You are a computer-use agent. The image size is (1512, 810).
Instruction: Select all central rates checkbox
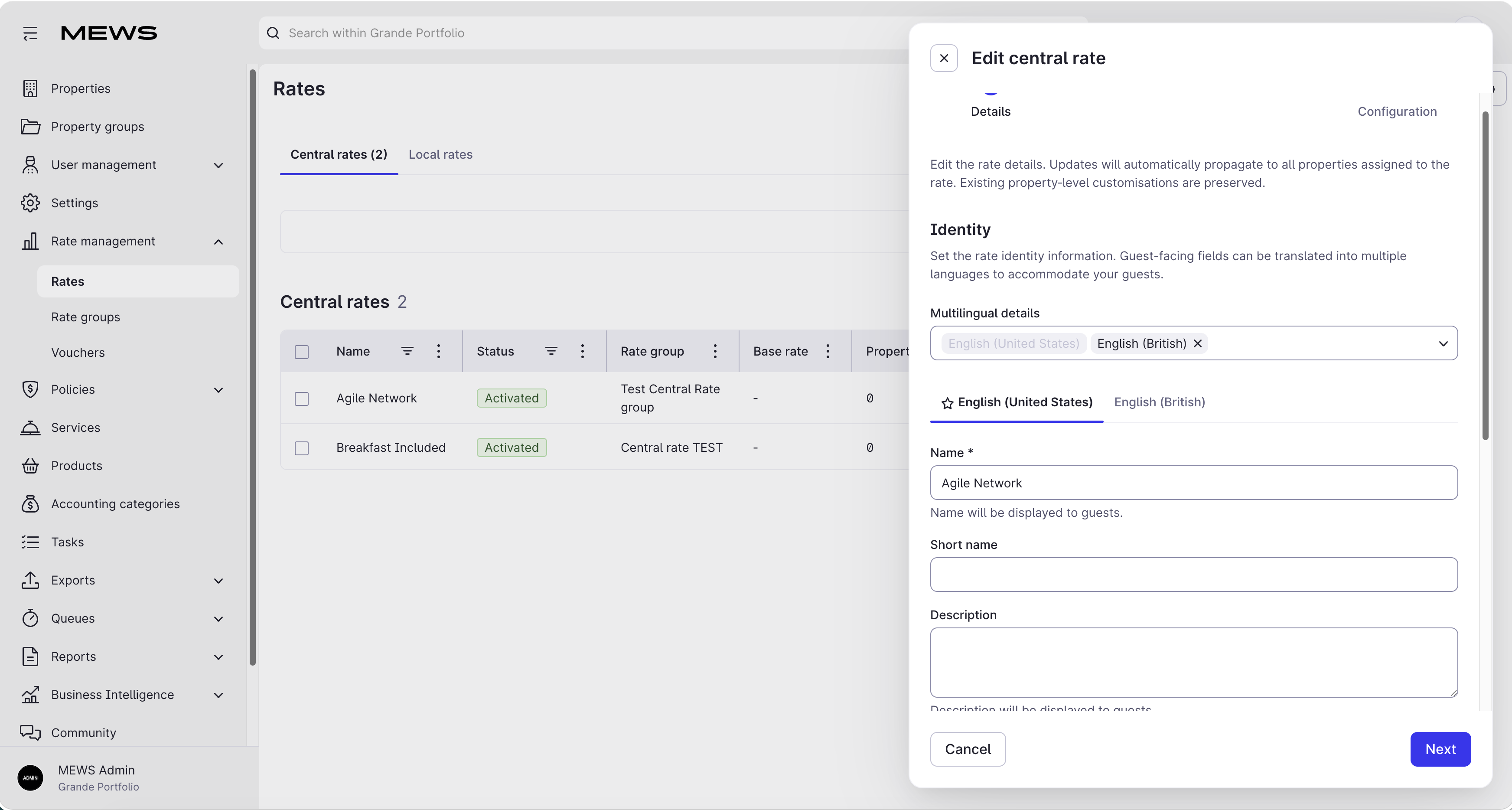(302, 352)
